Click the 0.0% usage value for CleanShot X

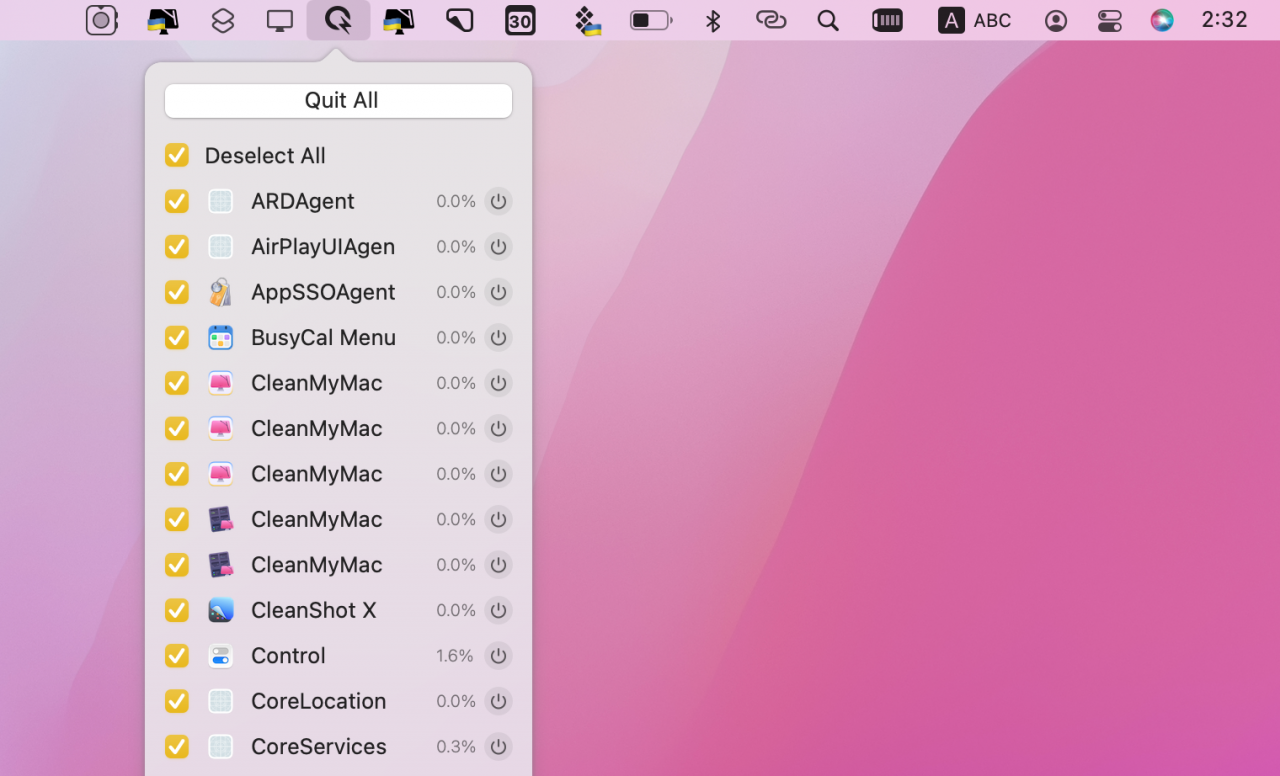click(x=455, y=611)
